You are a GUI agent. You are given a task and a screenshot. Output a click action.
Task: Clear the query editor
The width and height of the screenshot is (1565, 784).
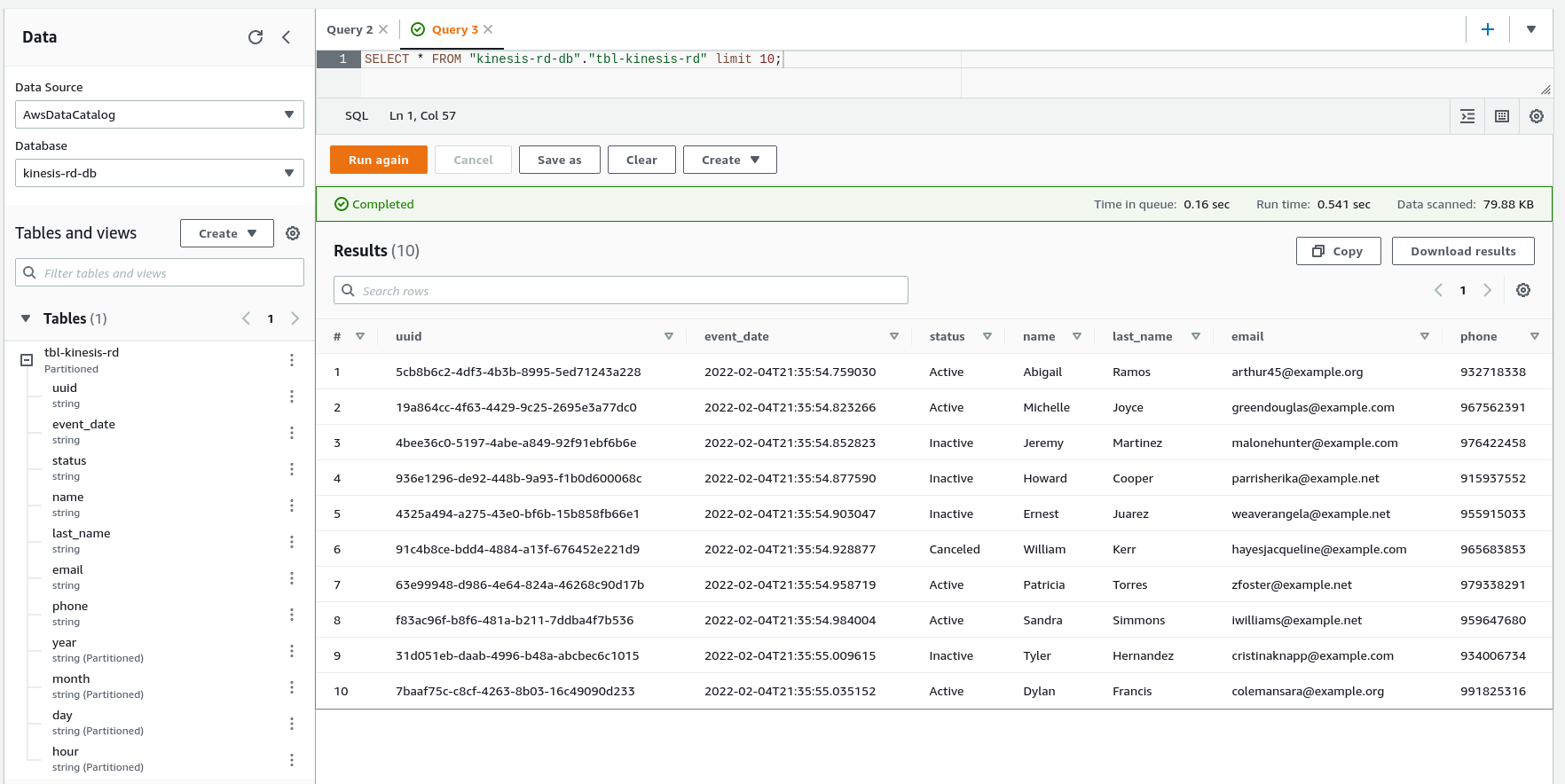641,160
